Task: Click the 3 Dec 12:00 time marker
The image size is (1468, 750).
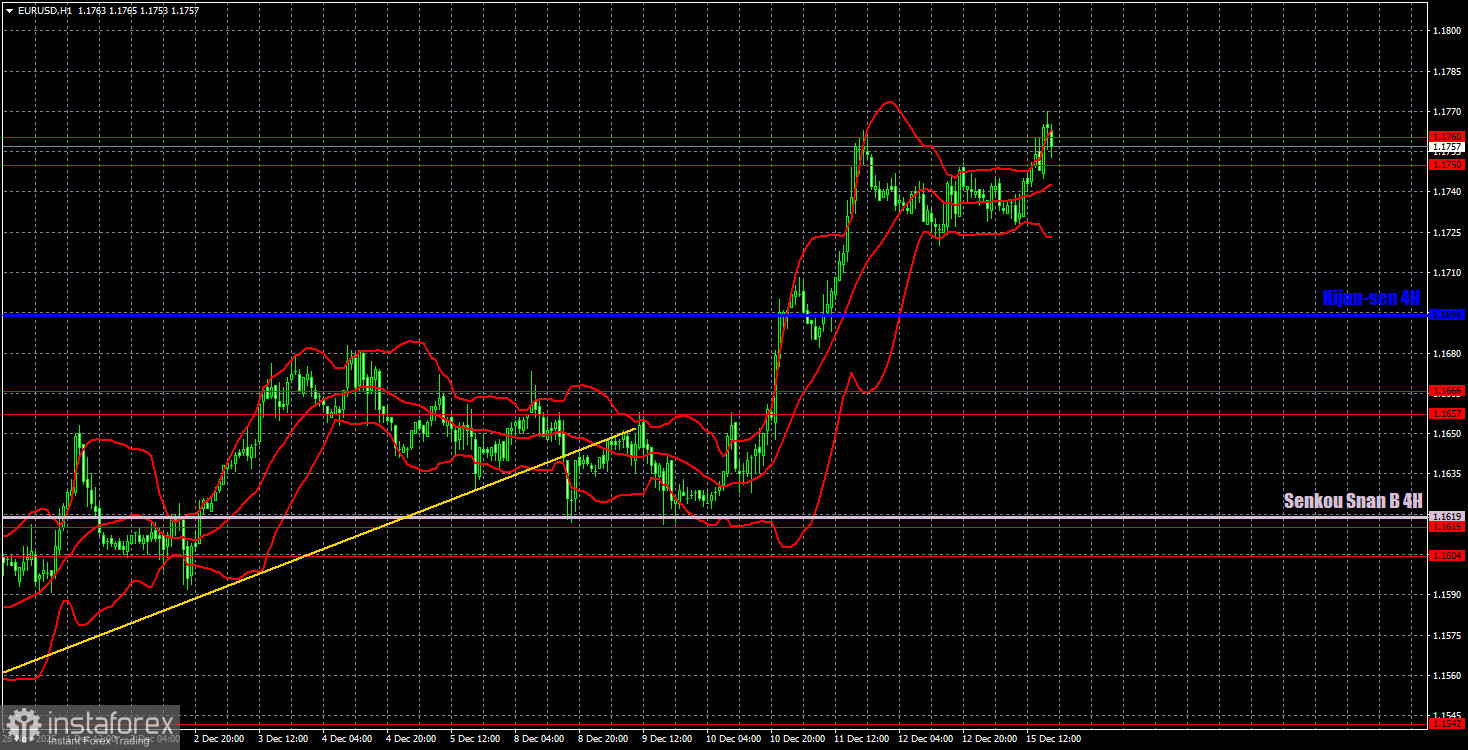Action: coord(285,739)
